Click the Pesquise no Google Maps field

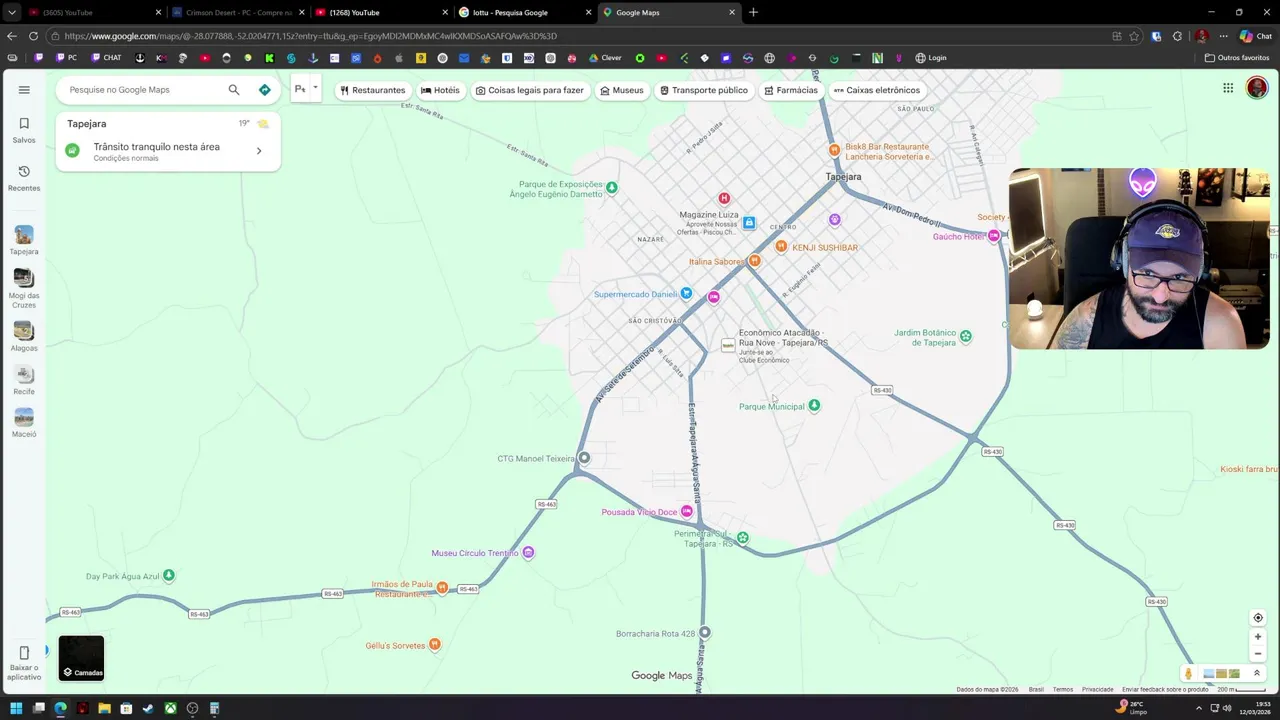pos(145,90)
